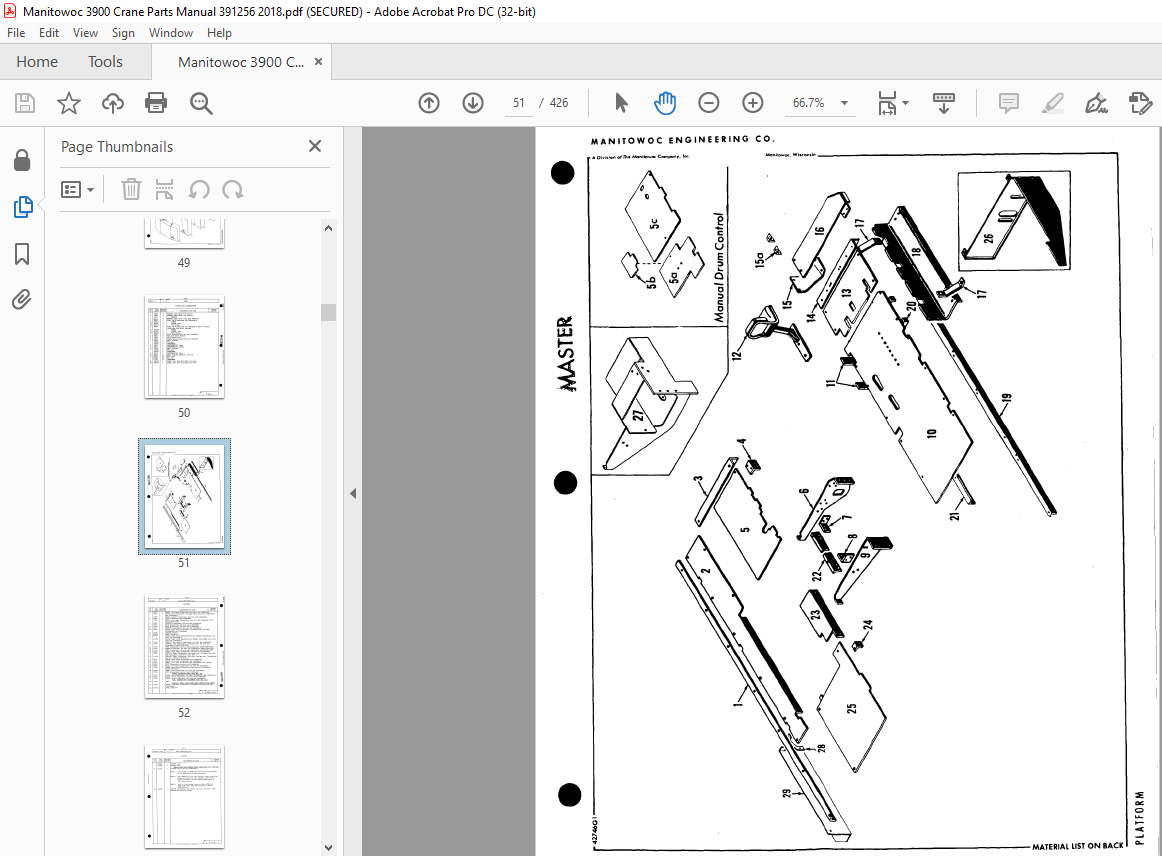1162x856 pixels.
Task: Select page 52 thumbnail
Action: coord(185,647)
